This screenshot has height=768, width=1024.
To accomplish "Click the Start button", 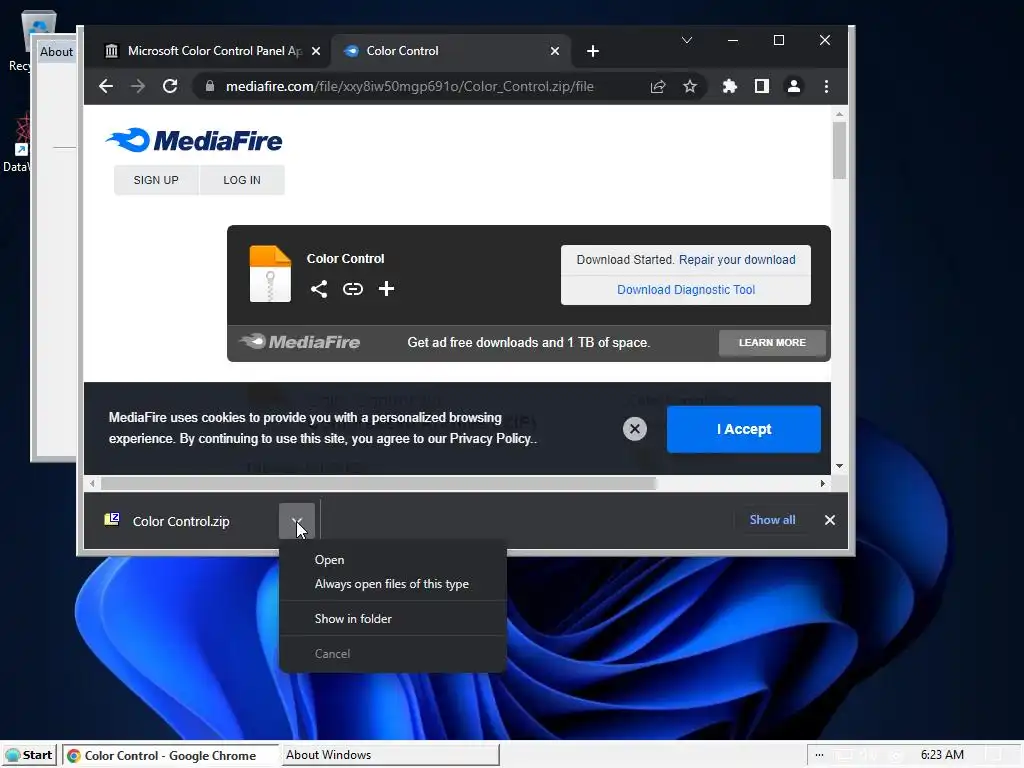I will pyautogui.click(x=29, y=755).
